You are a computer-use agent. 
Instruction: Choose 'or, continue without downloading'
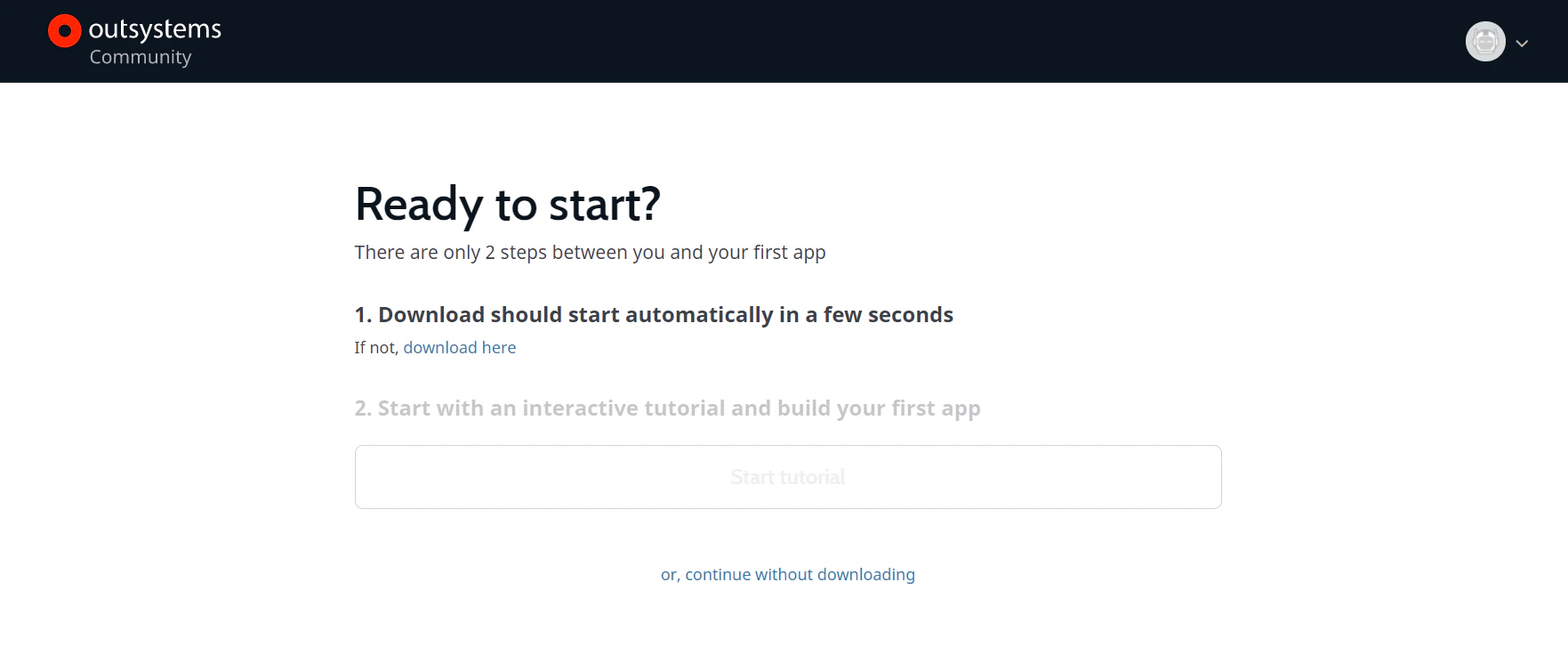click(788, 575)
